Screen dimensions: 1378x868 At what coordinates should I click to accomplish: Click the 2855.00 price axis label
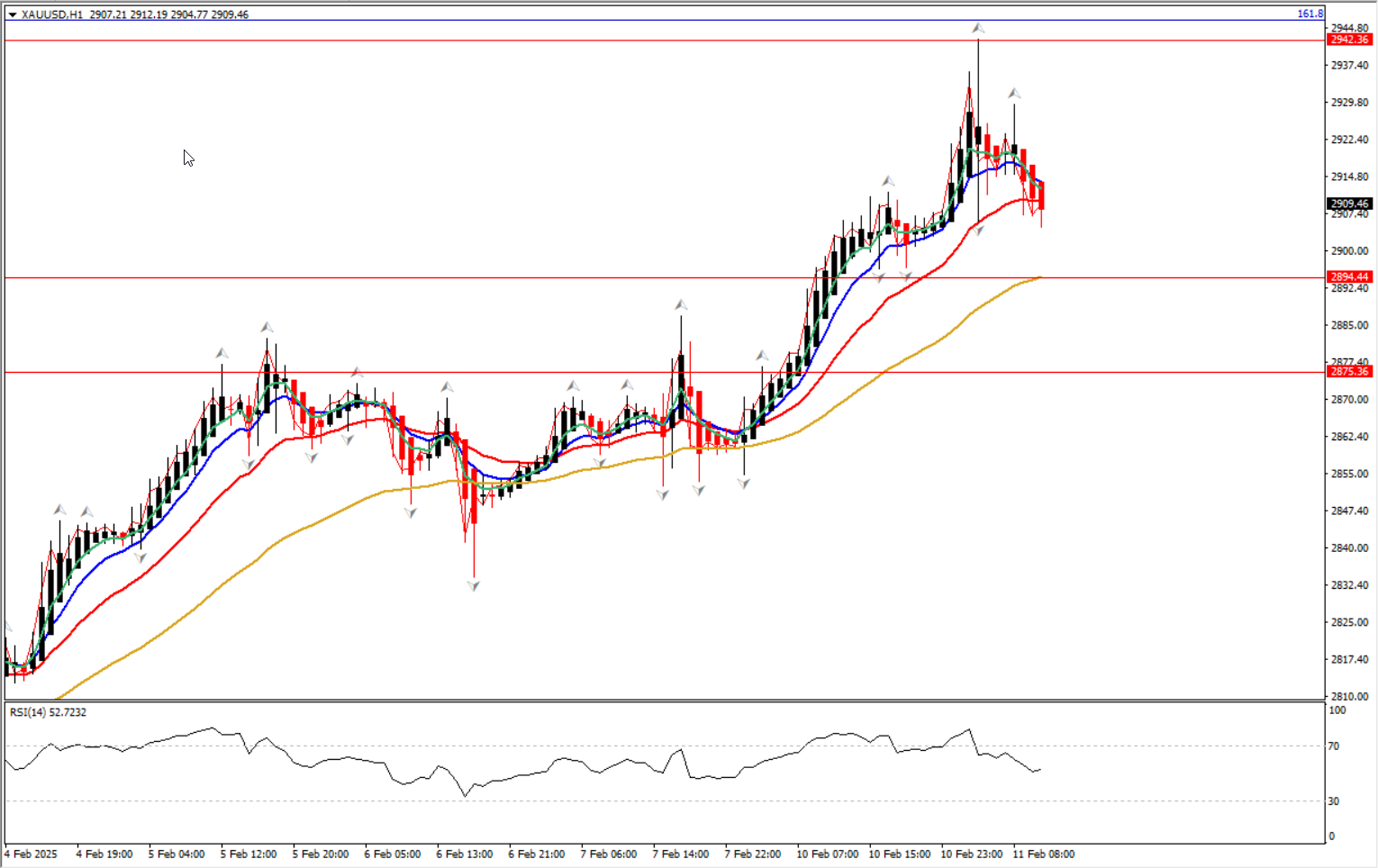pyautogui.click(x=1349, y=474)
